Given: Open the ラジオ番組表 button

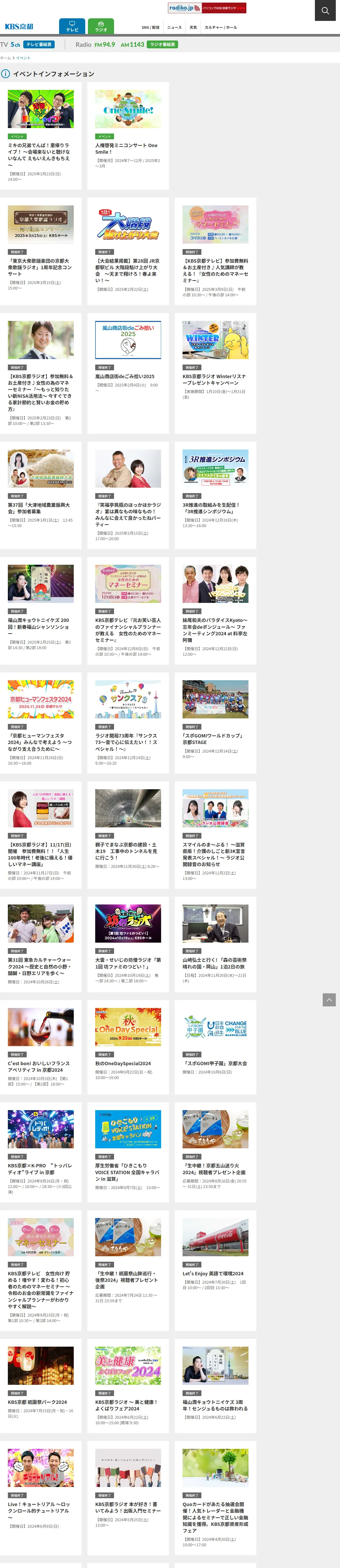Looking at the screenshot, I should click(x=162, y=44).
